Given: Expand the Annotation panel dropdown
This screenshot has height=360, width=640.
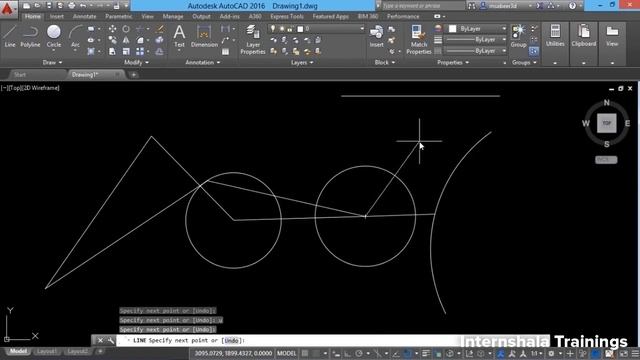Looking at the screenshot, I should tap(203, 62).
